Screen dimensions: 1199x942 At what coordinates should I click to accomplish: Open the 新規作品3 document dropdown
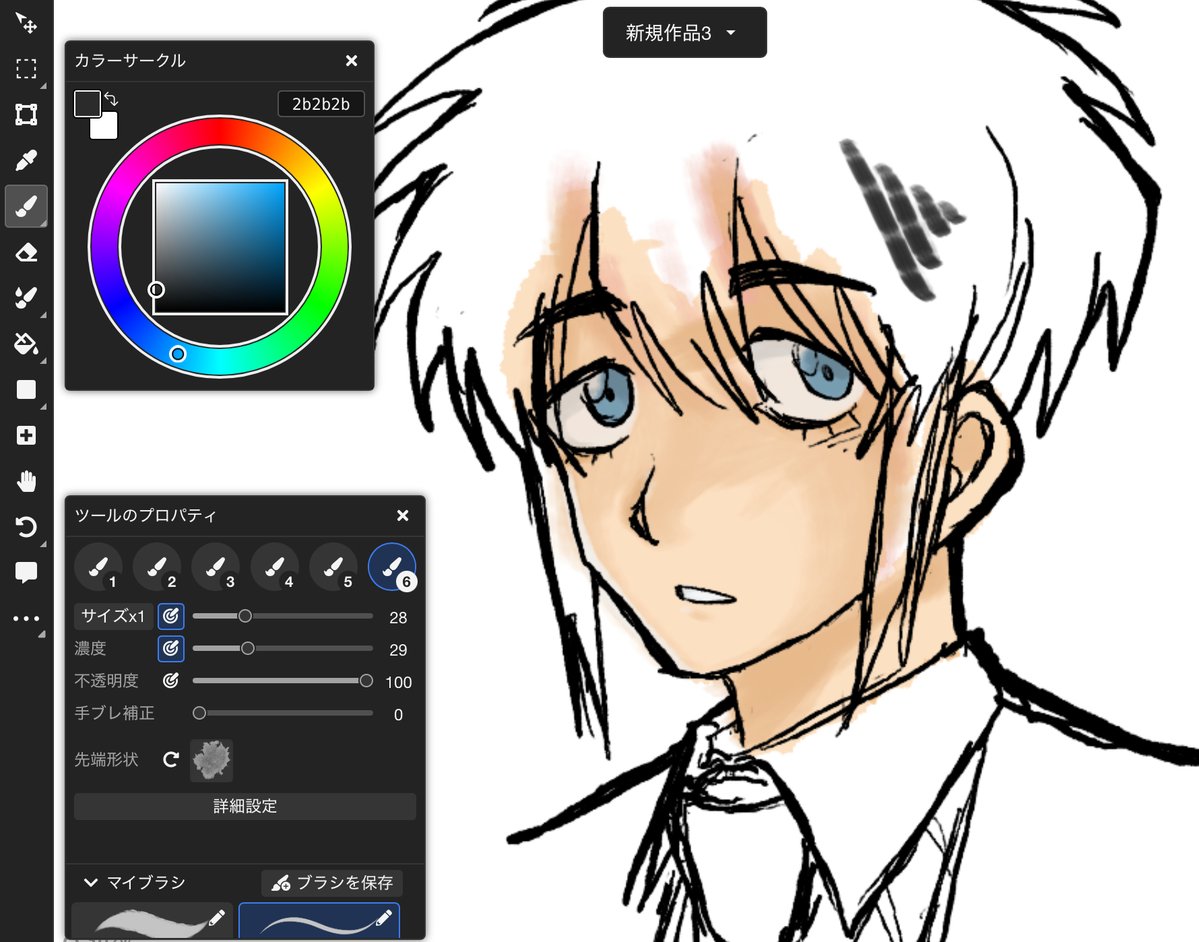click(x=684, y=33)
